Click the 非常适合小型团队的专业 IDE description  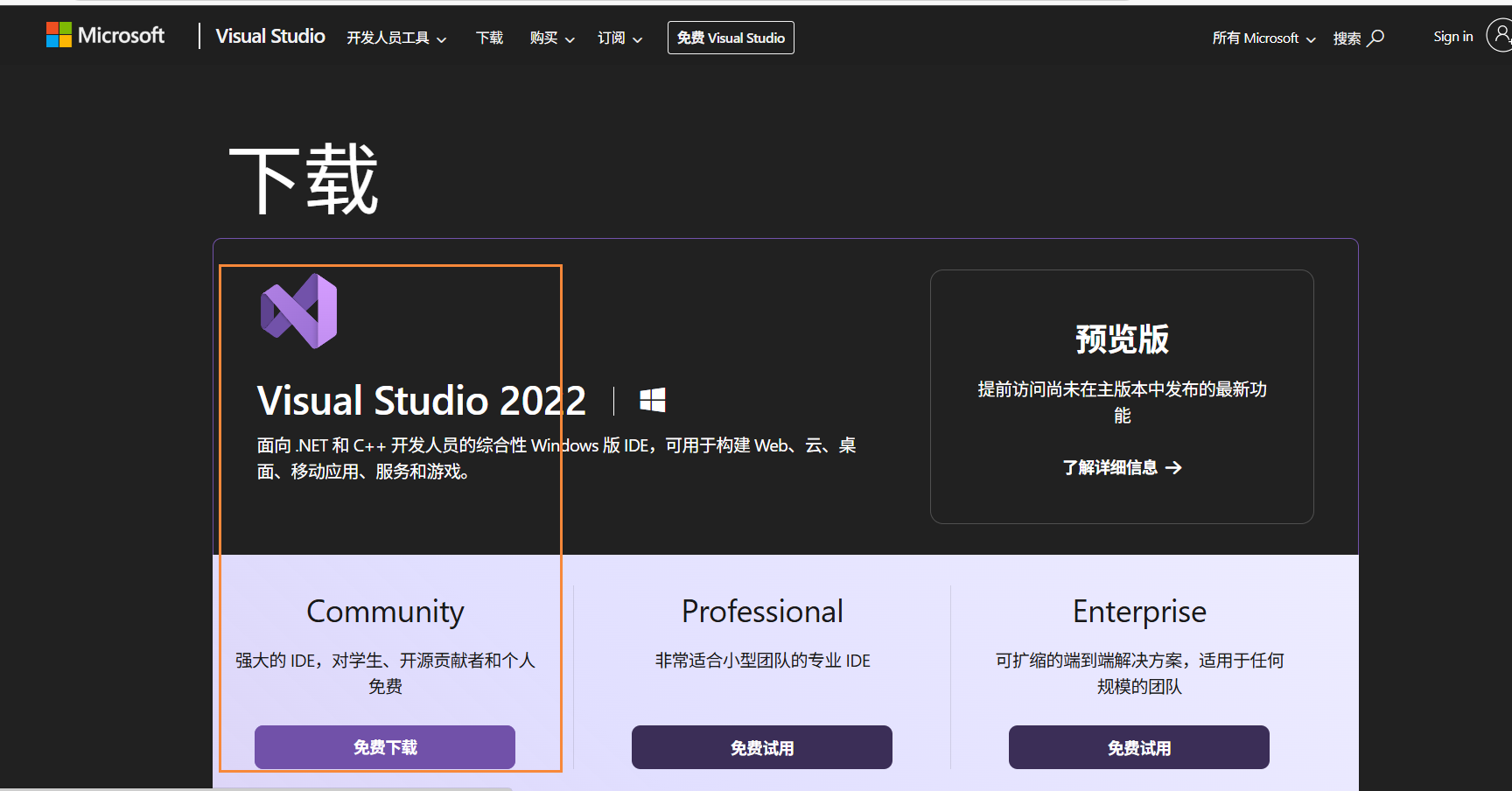pos(762,661)
